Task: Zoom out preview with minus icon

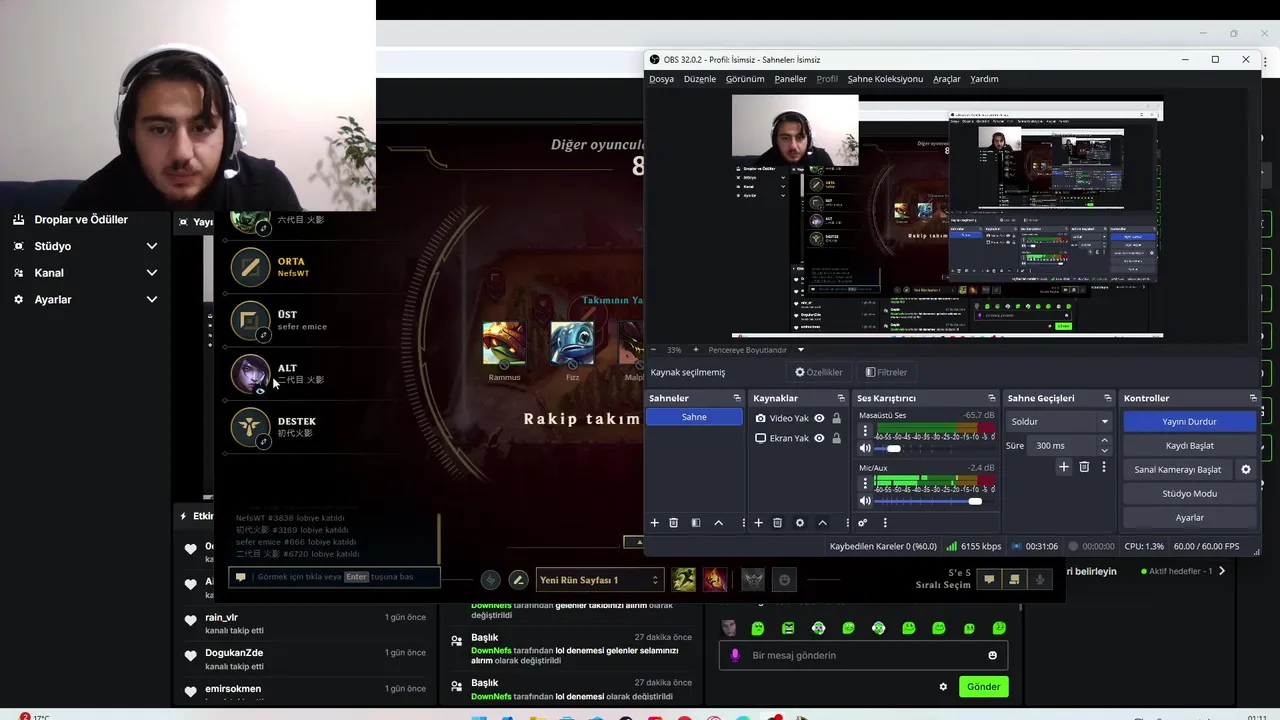Action: [653, 350]
